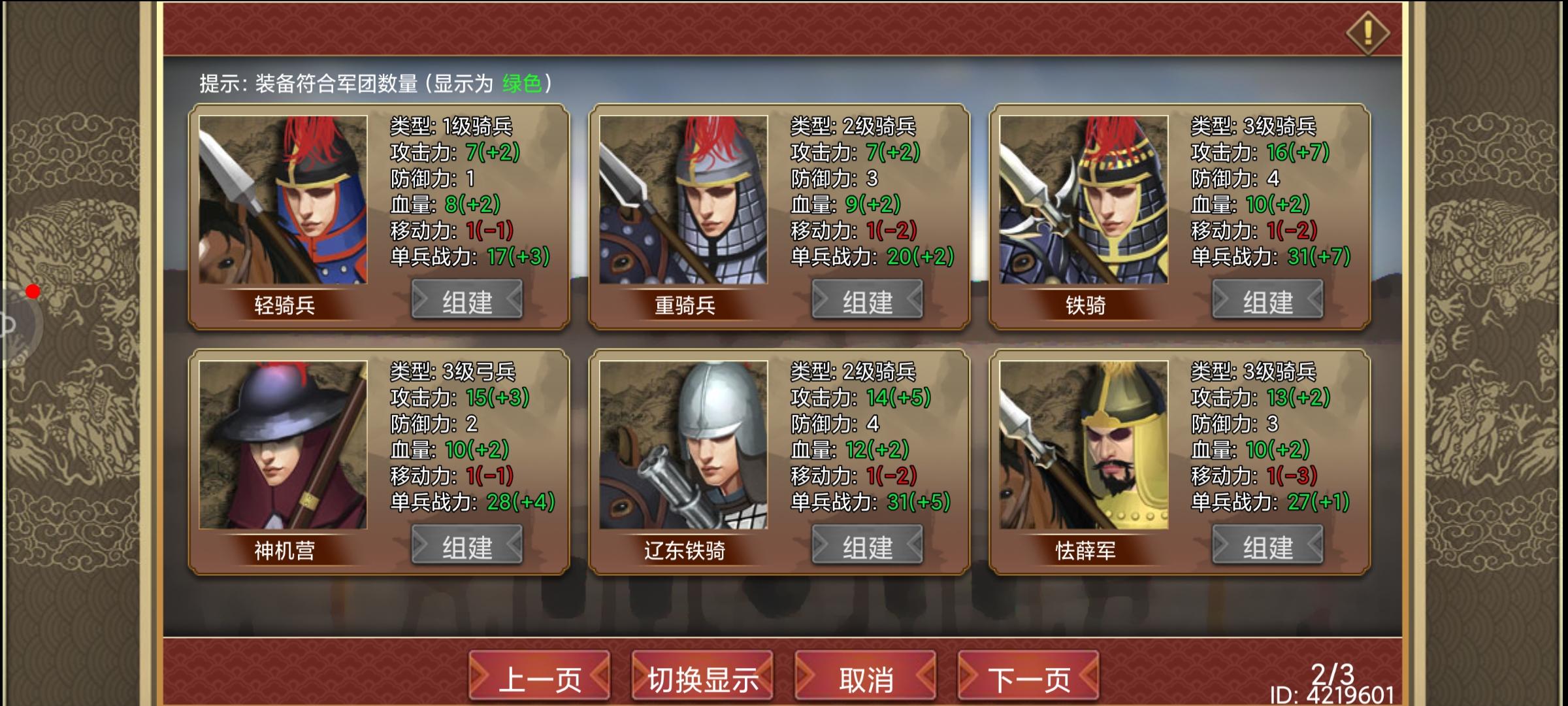1568x706 pixels.
Task: Select the 铁骑 unit portrait
Action: (x=1084, y=199)
